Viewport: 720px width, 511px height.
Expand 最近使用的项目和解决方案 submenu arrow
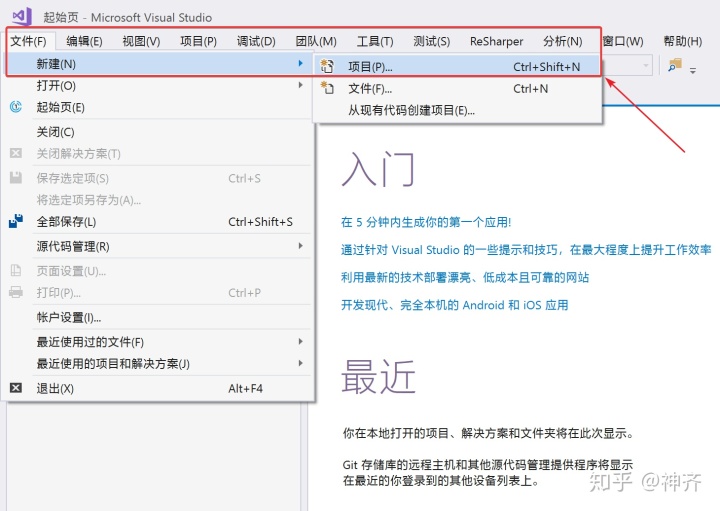coord(300,363)
